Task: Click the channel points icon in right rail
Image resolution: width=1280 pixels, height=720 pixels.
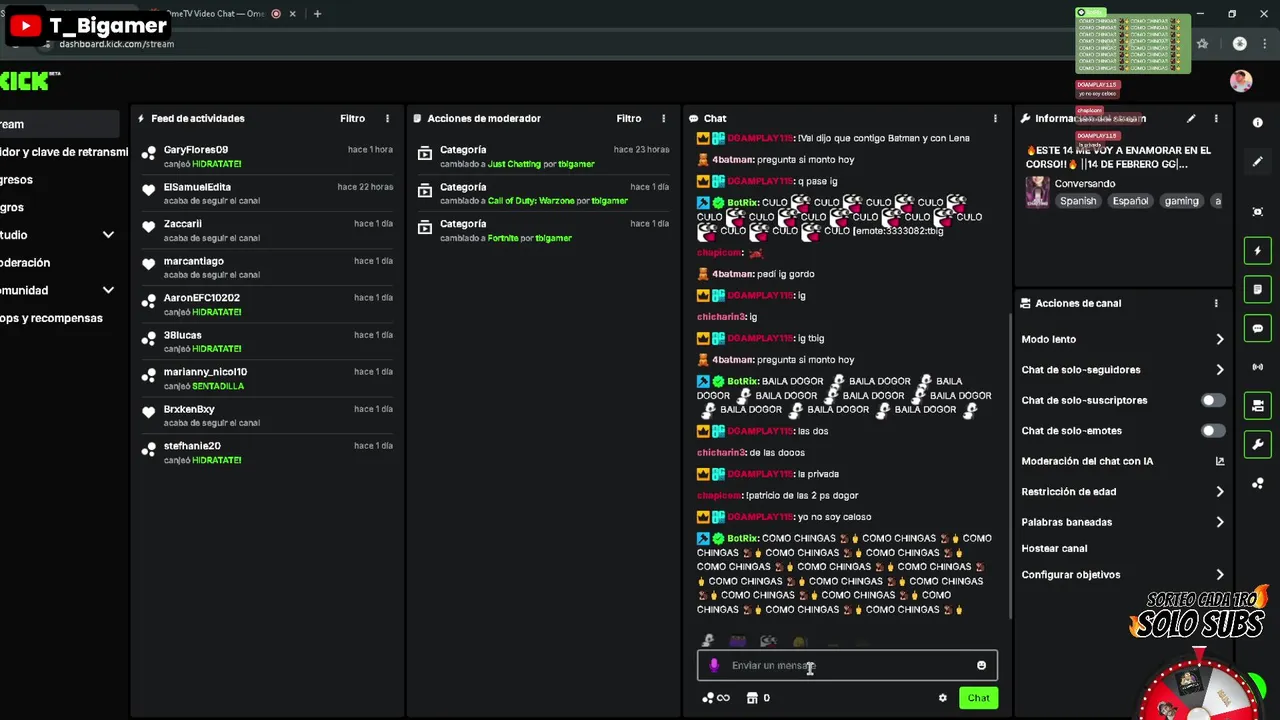Action: pyautogui.click(x=1257, y=484)
